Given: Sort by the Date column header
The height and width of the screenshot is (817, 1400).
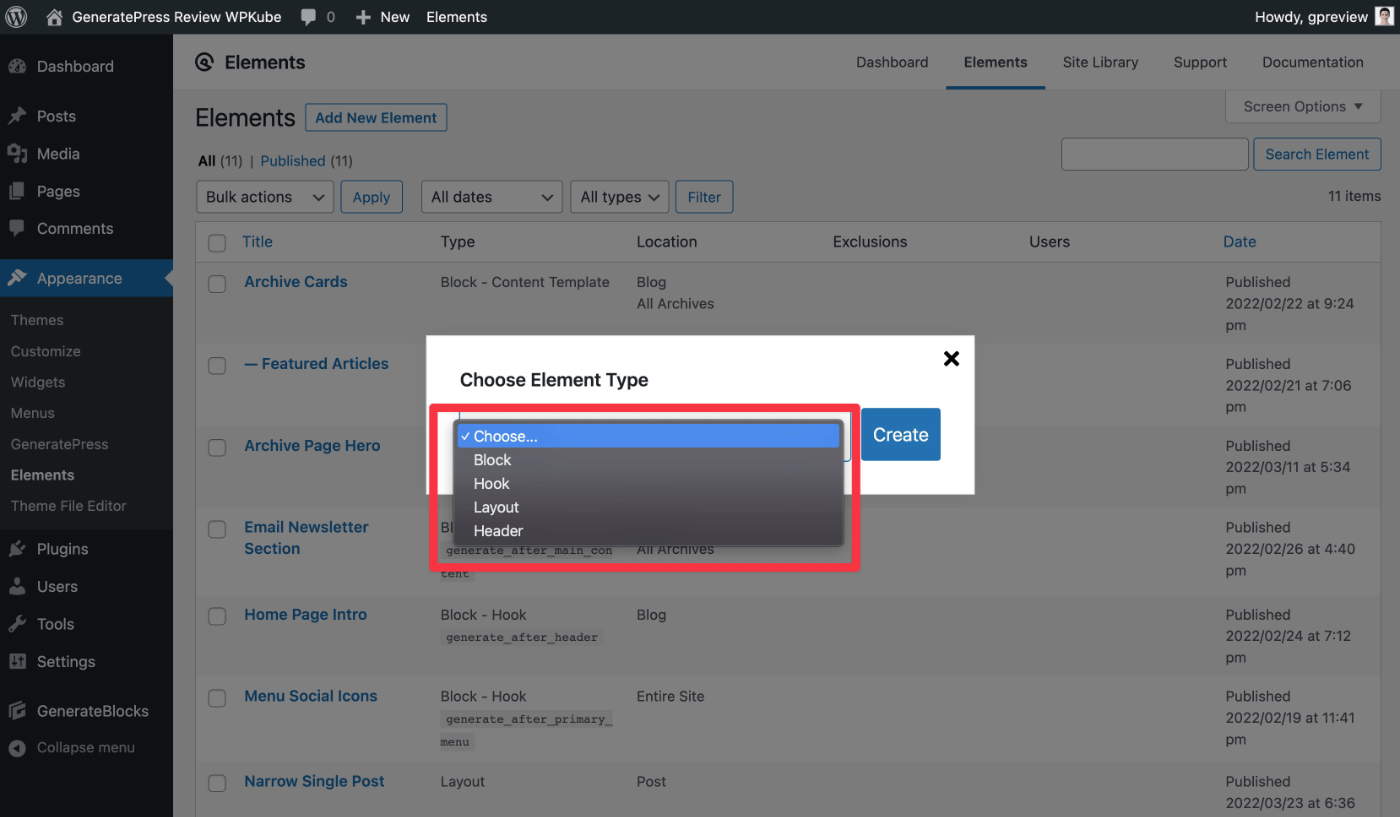Looking at the screenshot, I should [x=1239, y=242].
